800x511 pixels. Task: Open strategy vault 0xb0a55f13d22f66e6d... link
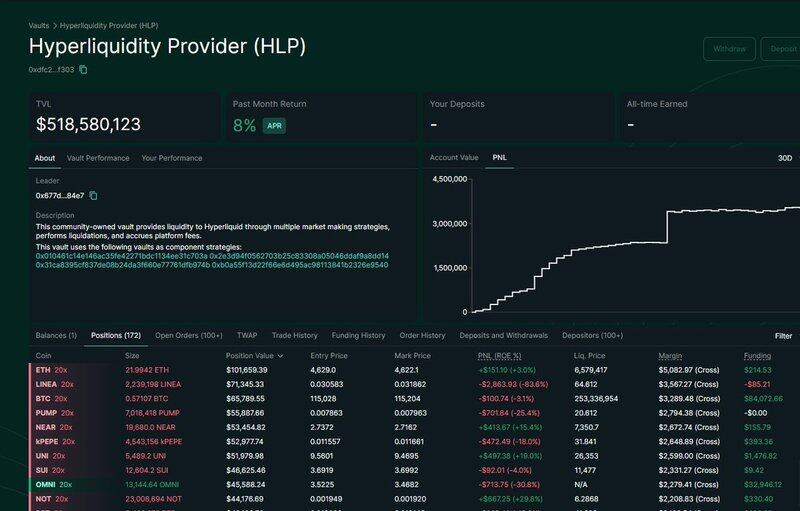point(300,265)
